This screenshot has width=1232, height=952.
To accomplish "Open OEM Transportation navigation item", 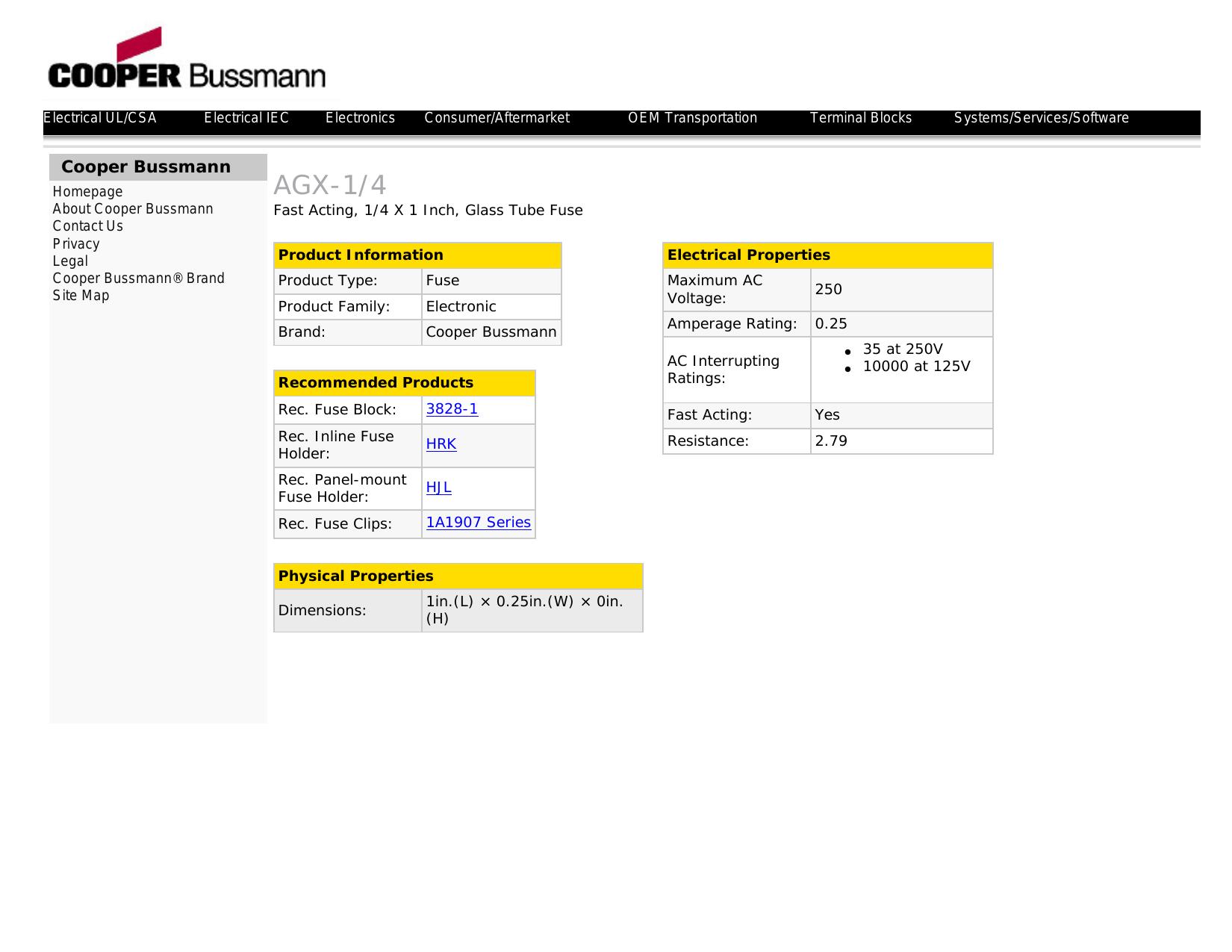I will point(692,118).
